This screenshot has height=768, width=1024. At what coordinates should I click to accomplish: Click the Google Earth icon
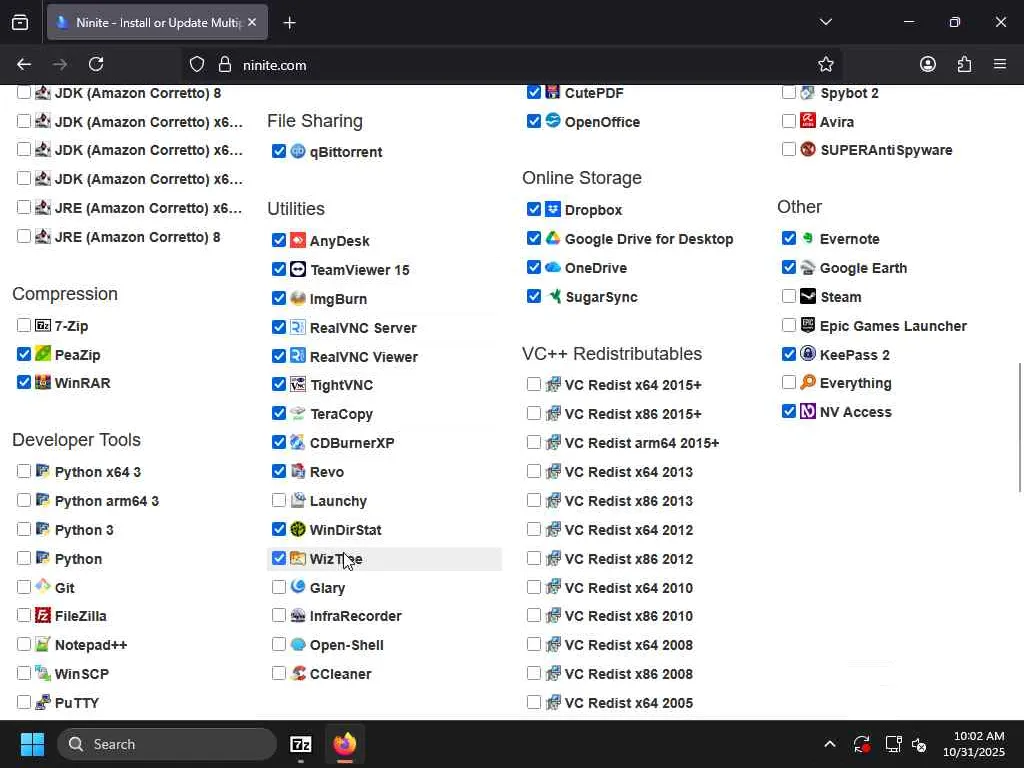pyautogui.click(x=808, y=267)
